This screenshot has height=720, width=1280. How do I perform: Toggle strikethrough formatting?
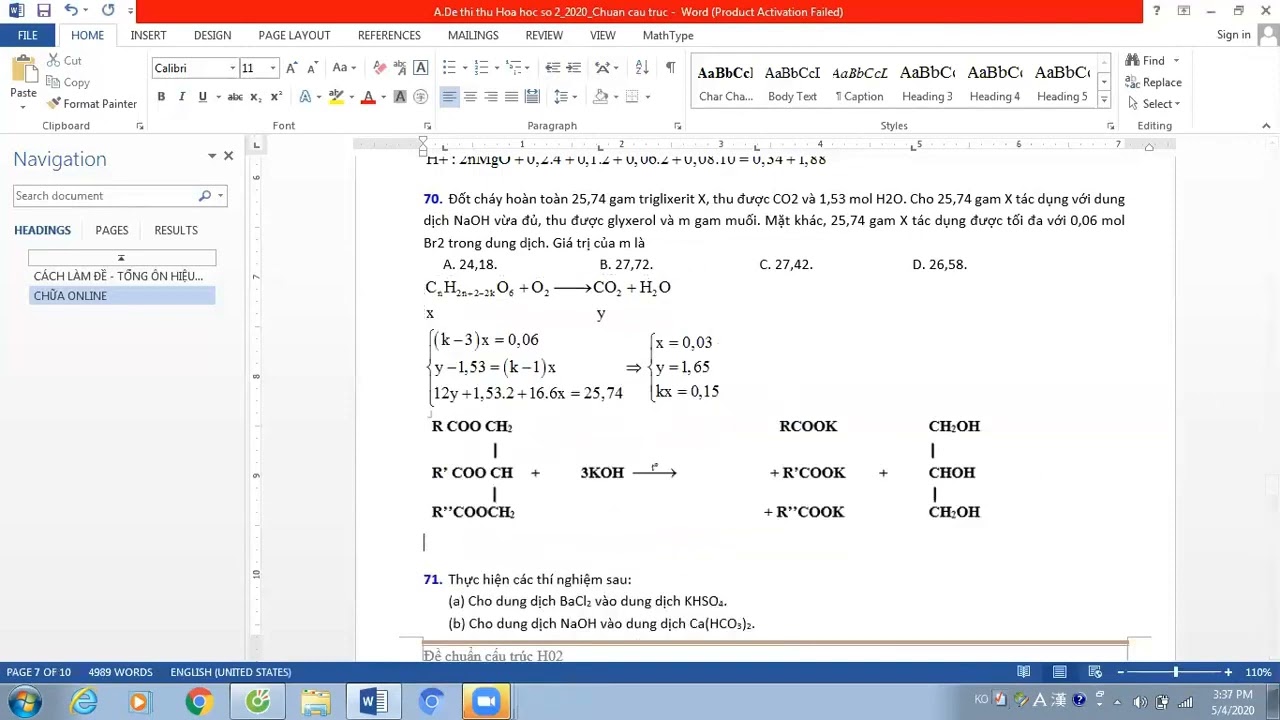click(235, 97)
